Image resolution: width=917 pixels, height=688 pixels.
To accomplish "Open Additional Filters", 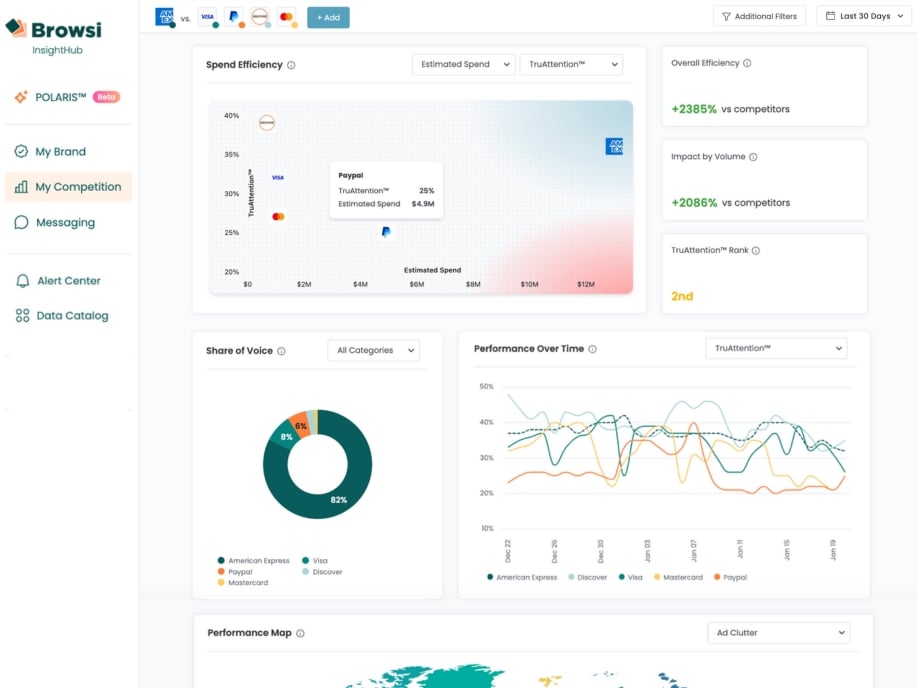I will (759, 16).
